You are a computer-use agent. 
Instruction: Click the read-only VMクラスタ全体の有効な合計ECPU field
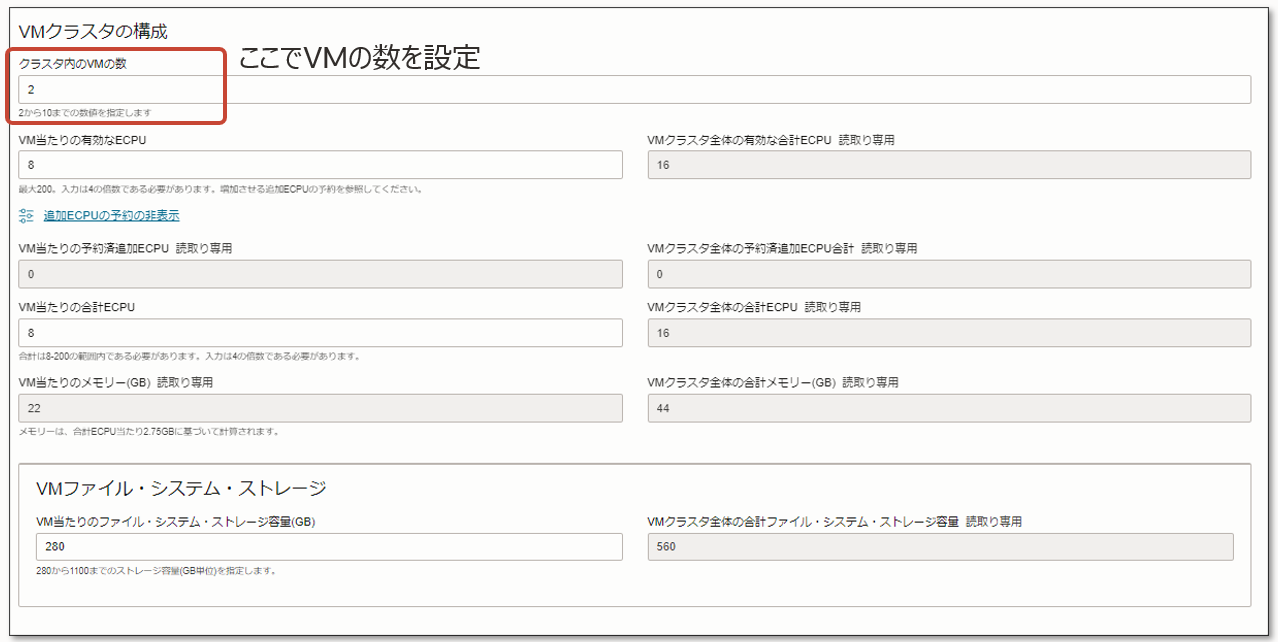(949, 165)
